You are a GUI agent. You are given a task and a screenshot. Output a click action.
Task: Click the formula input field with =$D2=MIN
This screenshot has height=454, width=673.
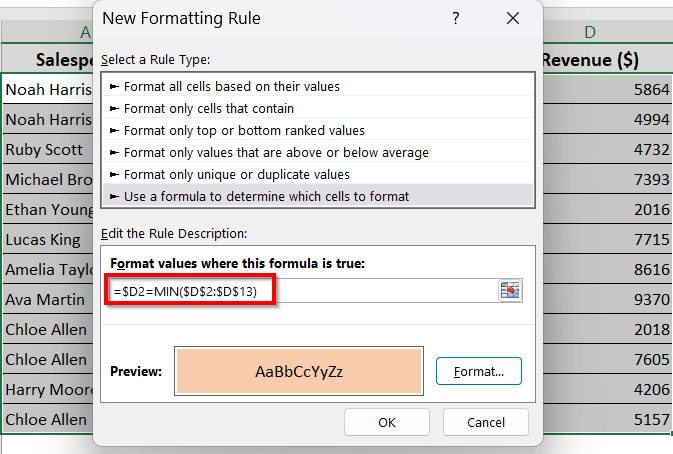coord(303,291)
